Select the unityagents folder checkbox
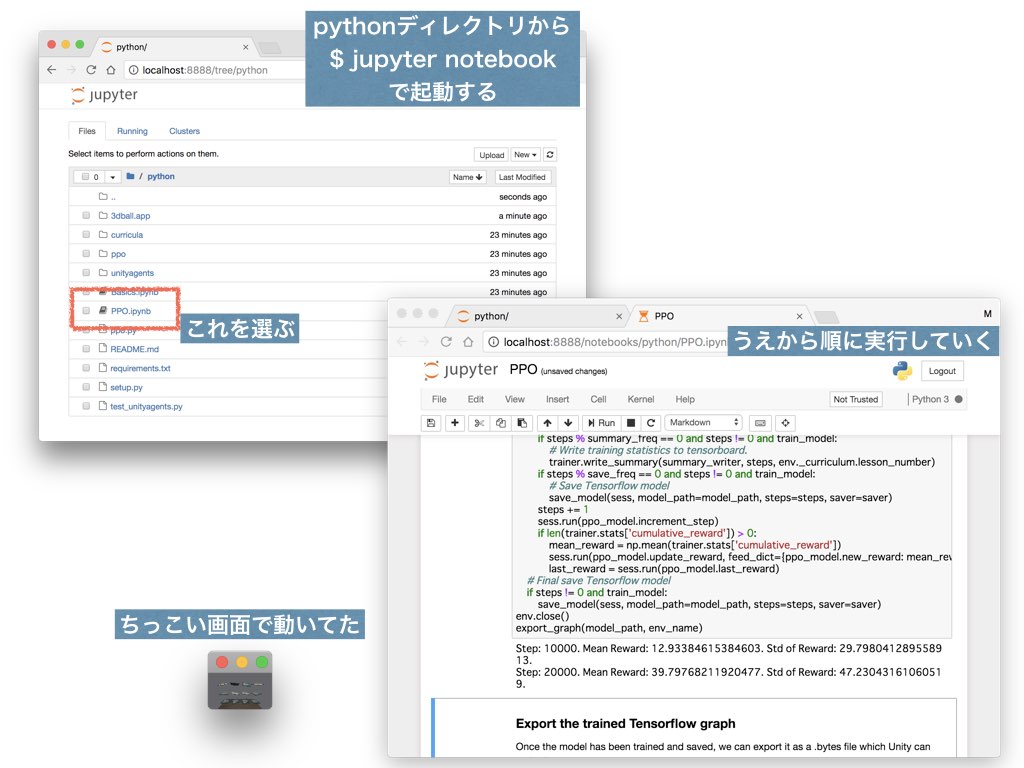Viewport: 1024px width, 768px height. 86,272
